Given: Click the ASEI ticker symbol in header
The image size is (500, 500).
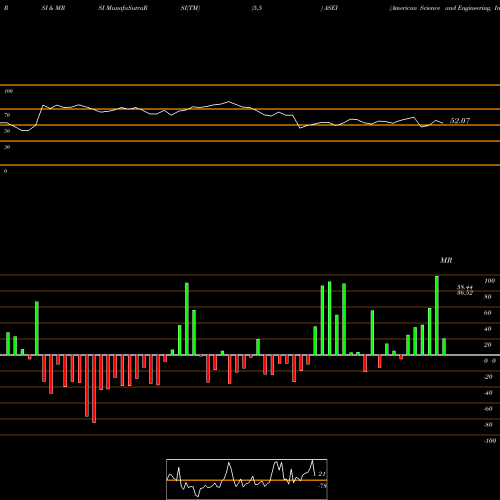Looking at the screenshot, I should [331, 8].
